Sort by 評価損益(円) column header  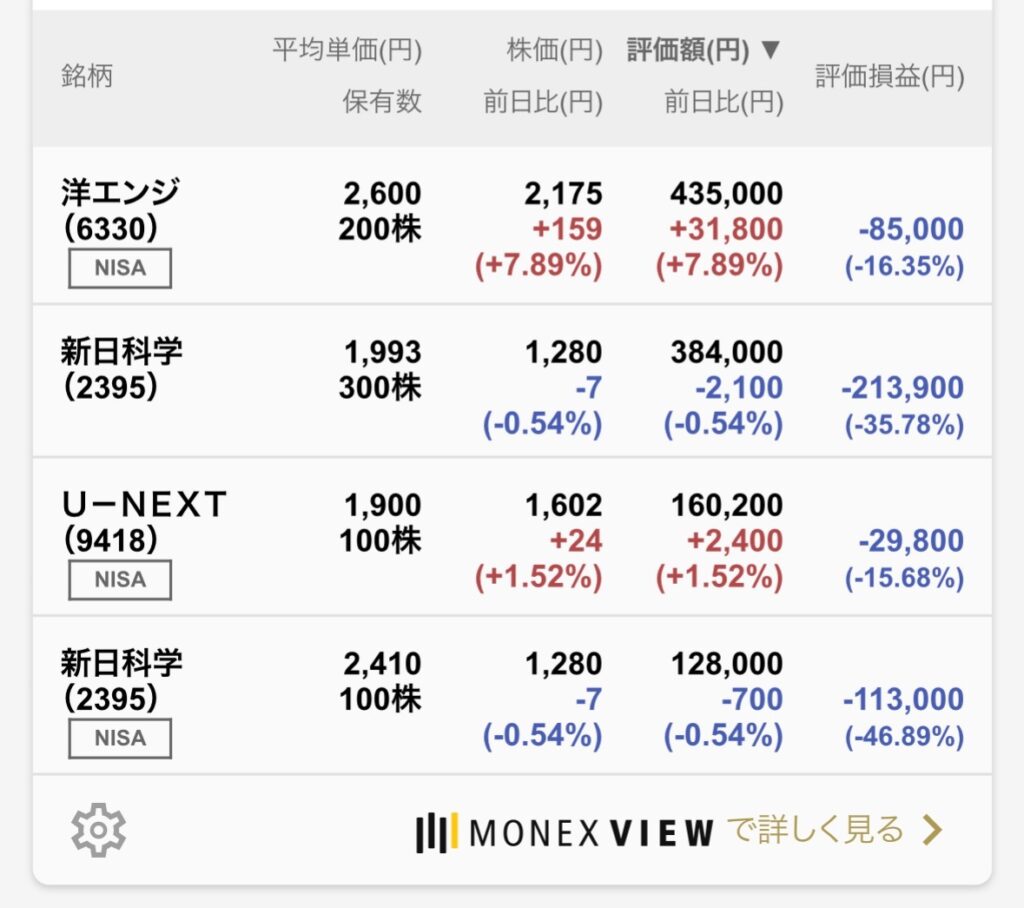point(889,76)
